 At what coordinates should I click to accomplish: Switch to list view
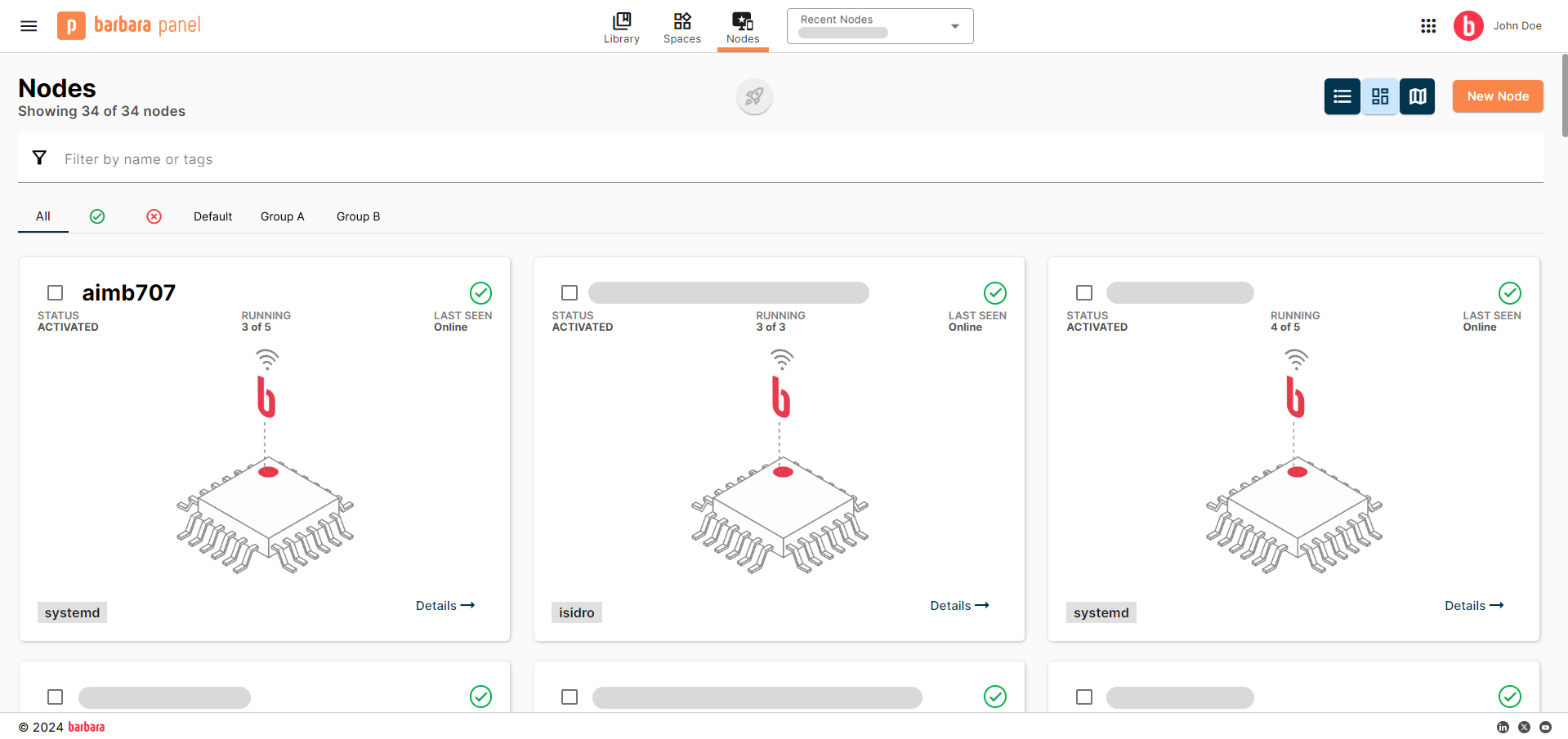tap(1342, 96)
